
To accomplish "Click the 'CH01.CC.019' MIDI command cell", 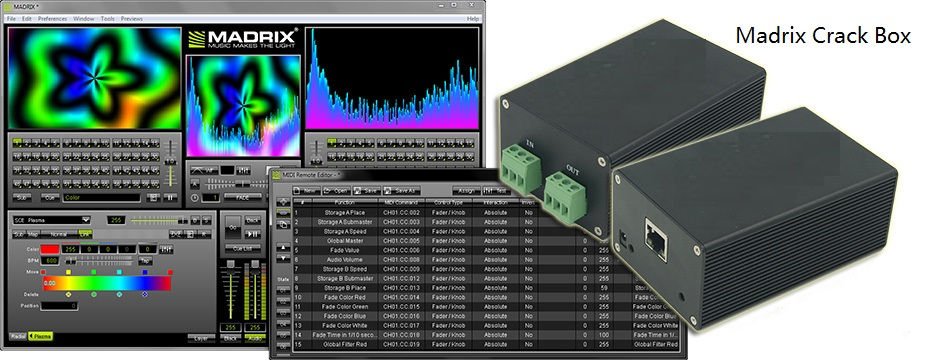I will tap(401, 345).
